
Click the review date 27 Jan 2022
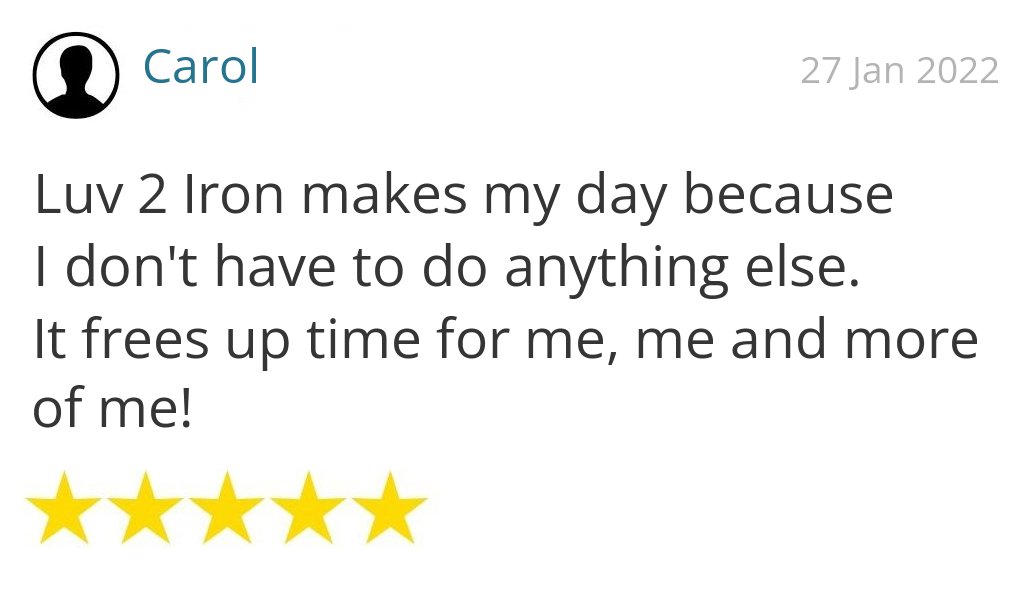pyautogui.click(x=899, y=71)
